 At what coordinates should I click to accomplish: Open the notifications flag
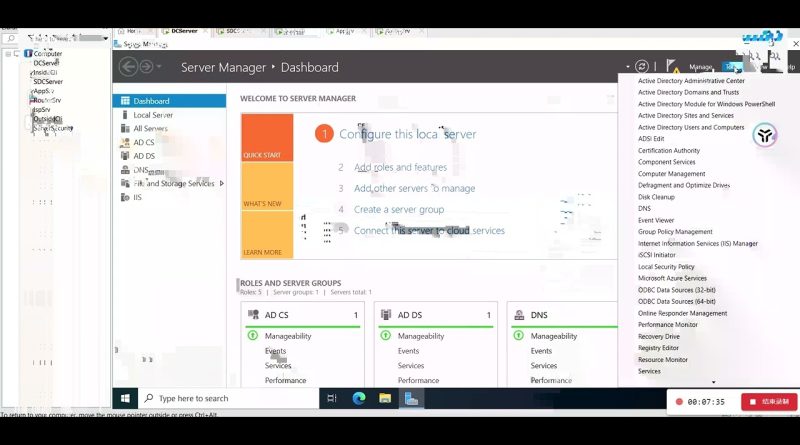click(x=672, y=66)
